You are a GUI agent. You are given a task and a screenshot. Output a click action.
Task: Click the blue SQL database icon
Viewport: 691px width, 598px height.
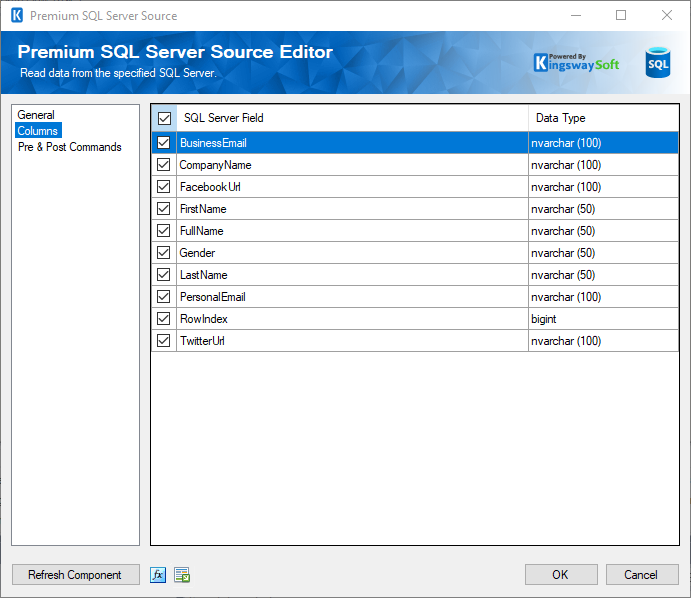point(658,63)
